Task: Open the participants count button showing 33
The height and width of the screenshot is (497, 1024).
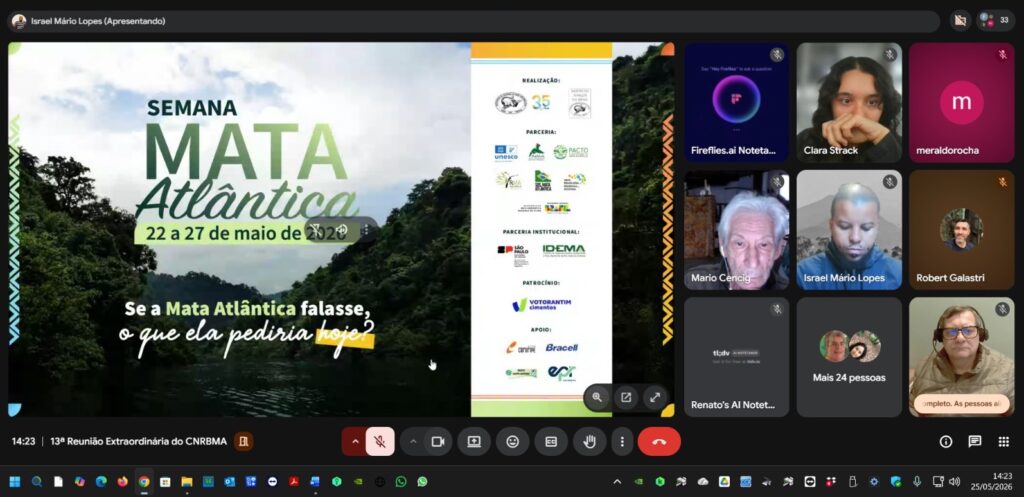Action: pos(995,20)
